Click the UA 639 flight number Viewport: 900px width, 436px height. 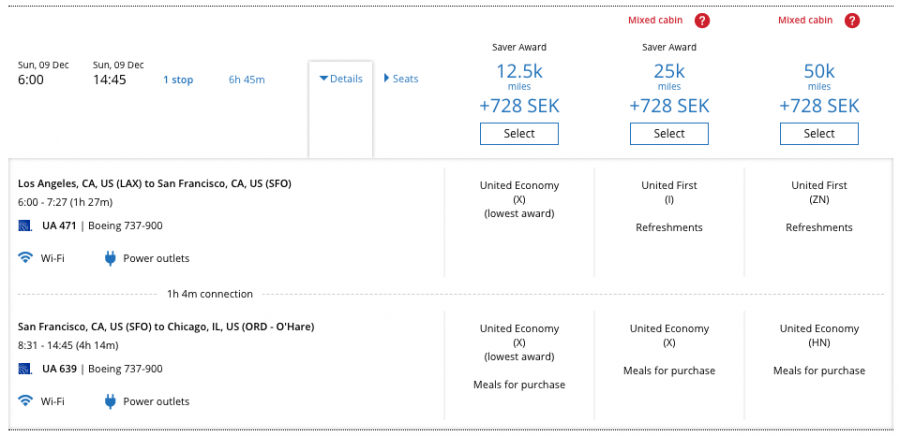(59, 369)
